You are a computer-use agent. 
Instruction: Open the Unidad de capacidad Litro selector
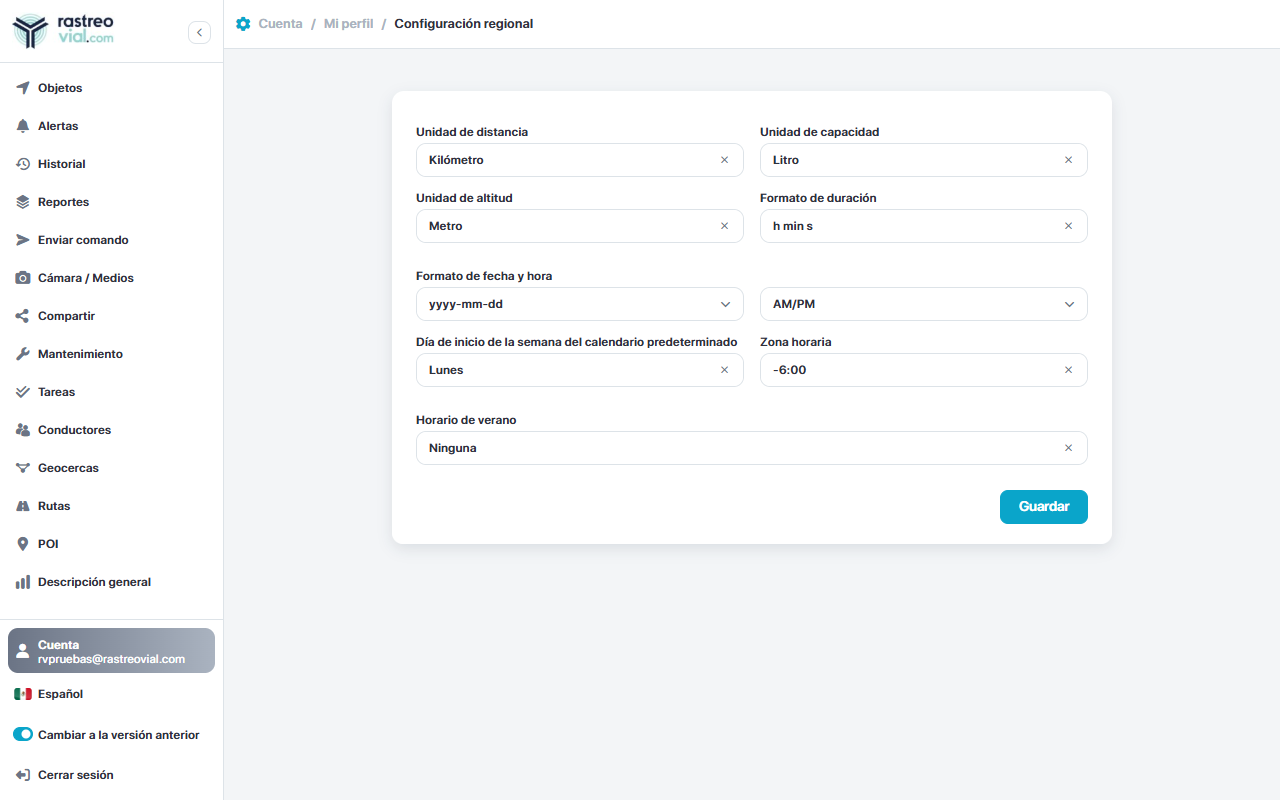click(x=924, y=160)
